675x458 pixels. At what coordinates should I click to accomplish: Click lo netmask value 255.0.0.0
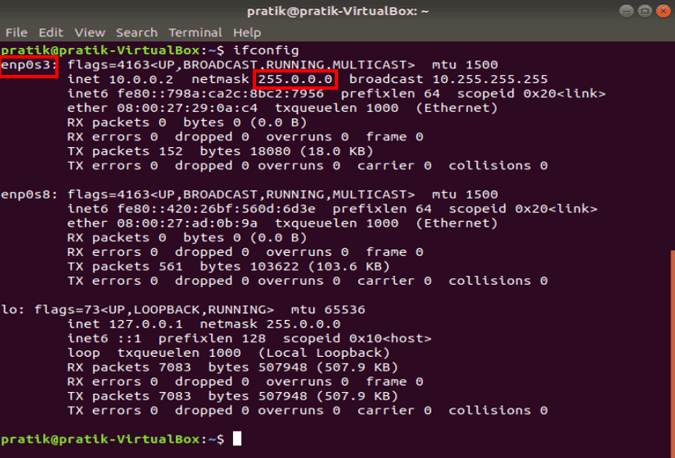click(303, 324)
